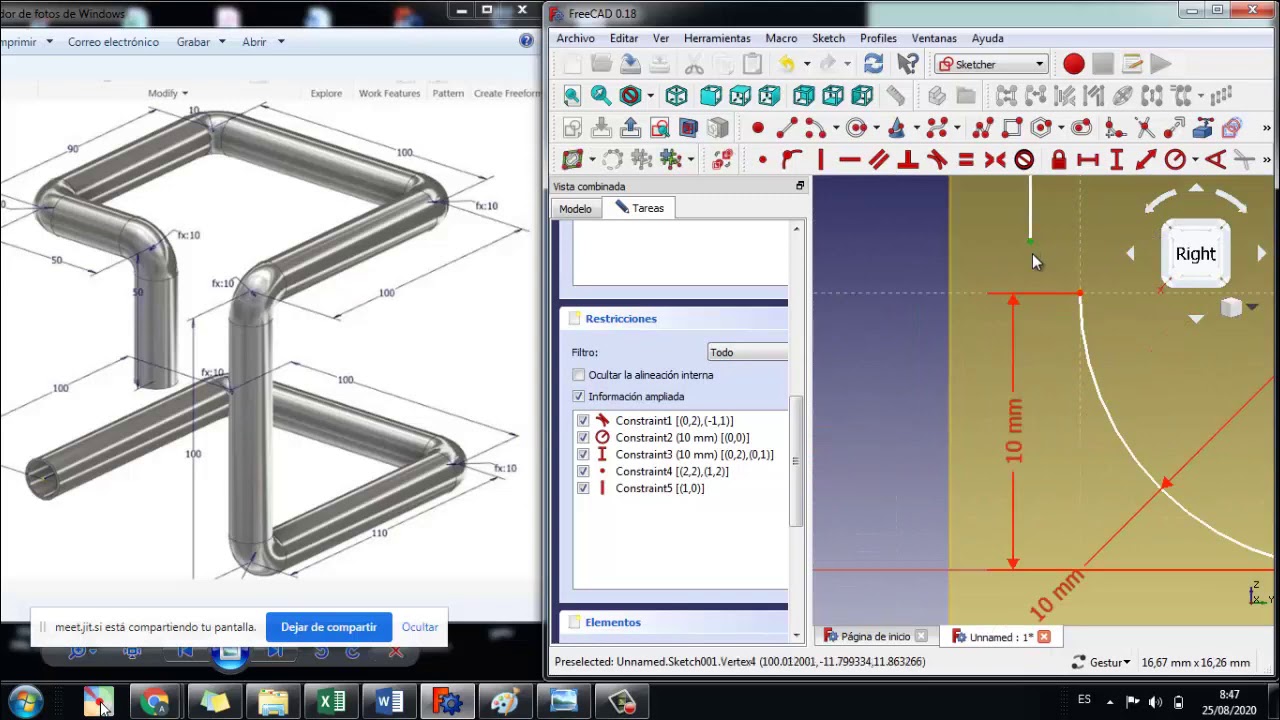Click the red macro record button
This screenshot has height=720, width=1280.
click(x=1073, y=64)
